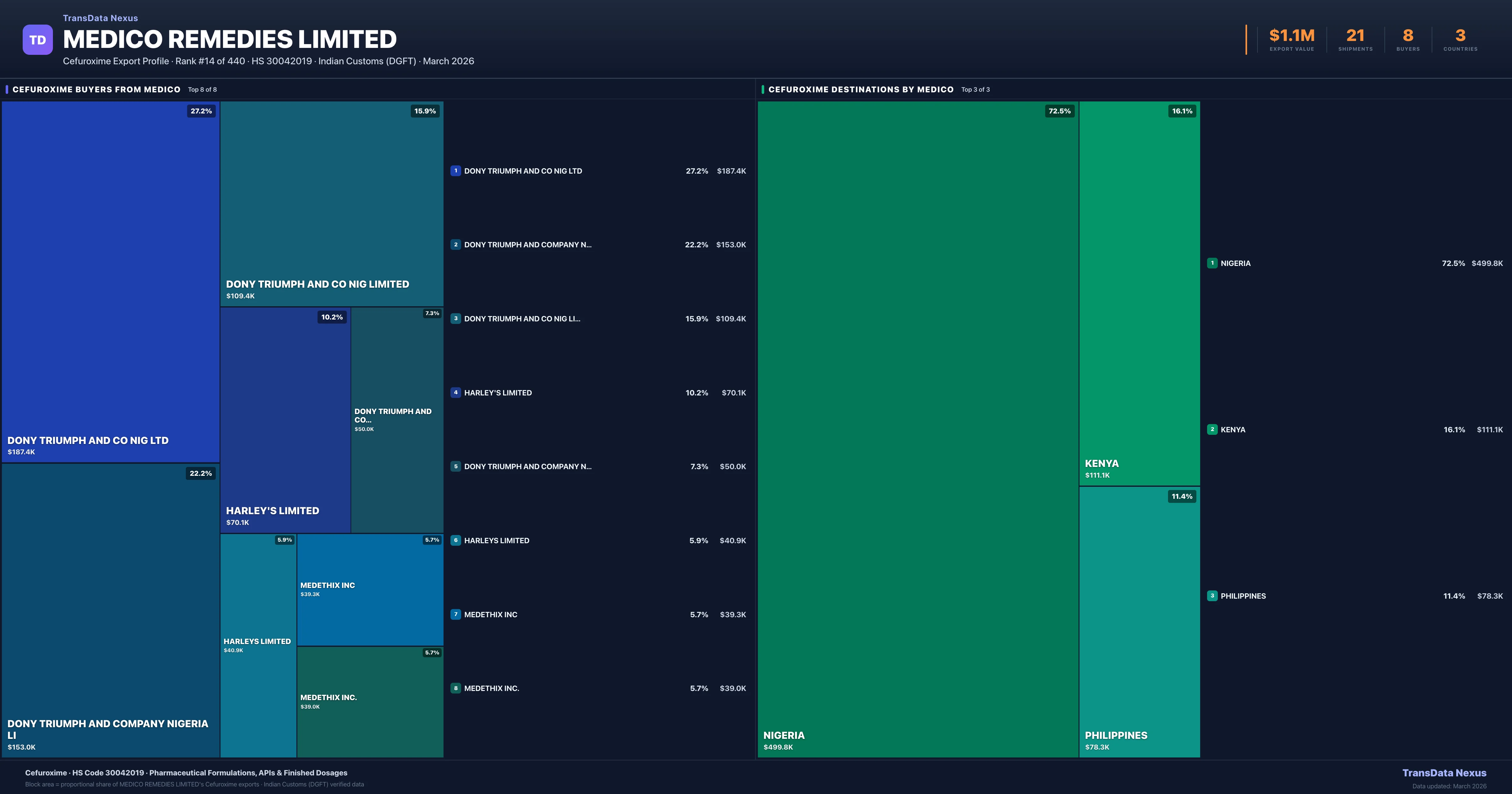Viewport: 1512px width, 794px height.
Task: Click the Cefuroxime Buyers From Medico heading
Action: tap(96, 89)
